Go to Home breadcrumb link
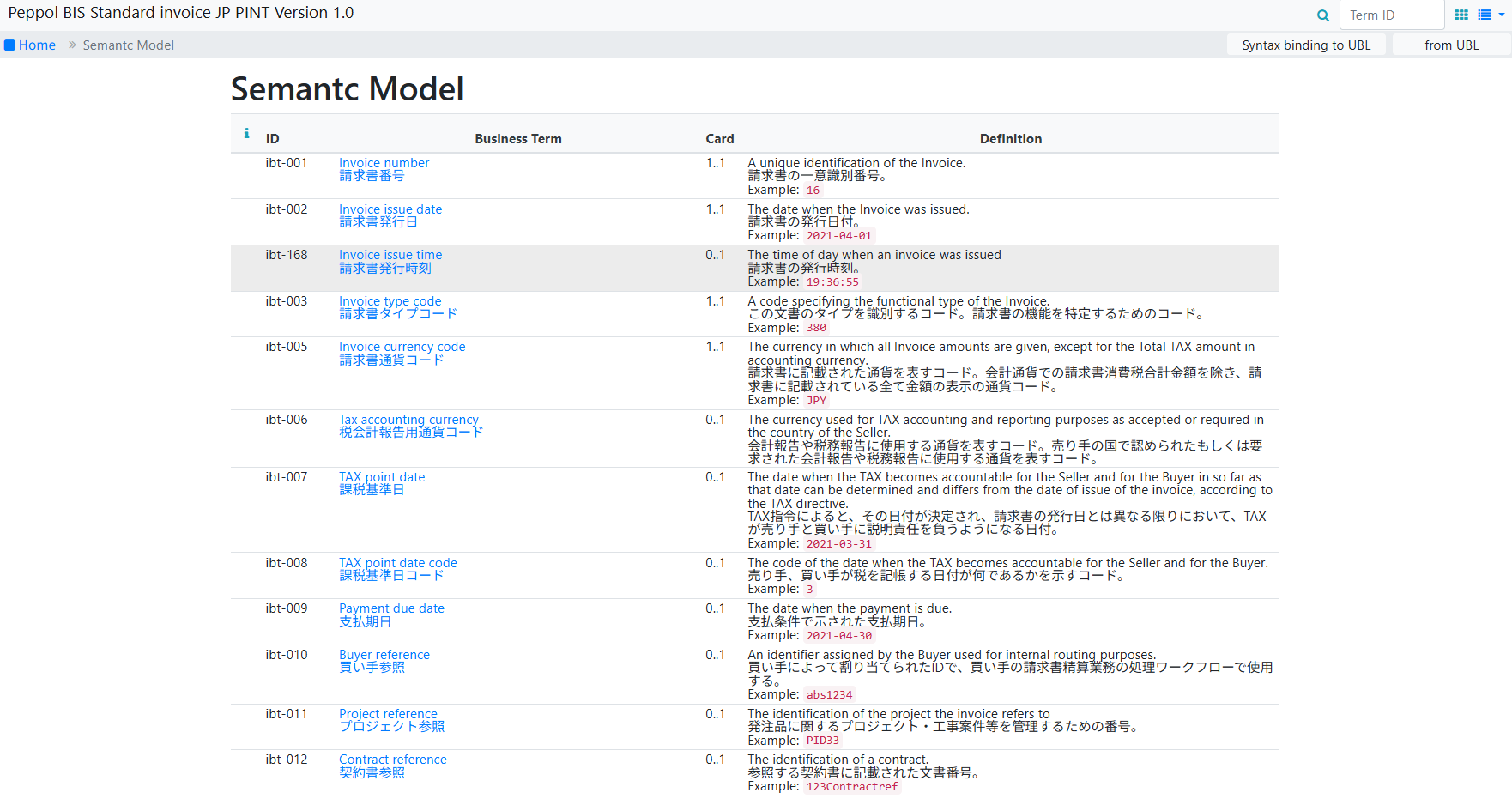 pos(37,45)
